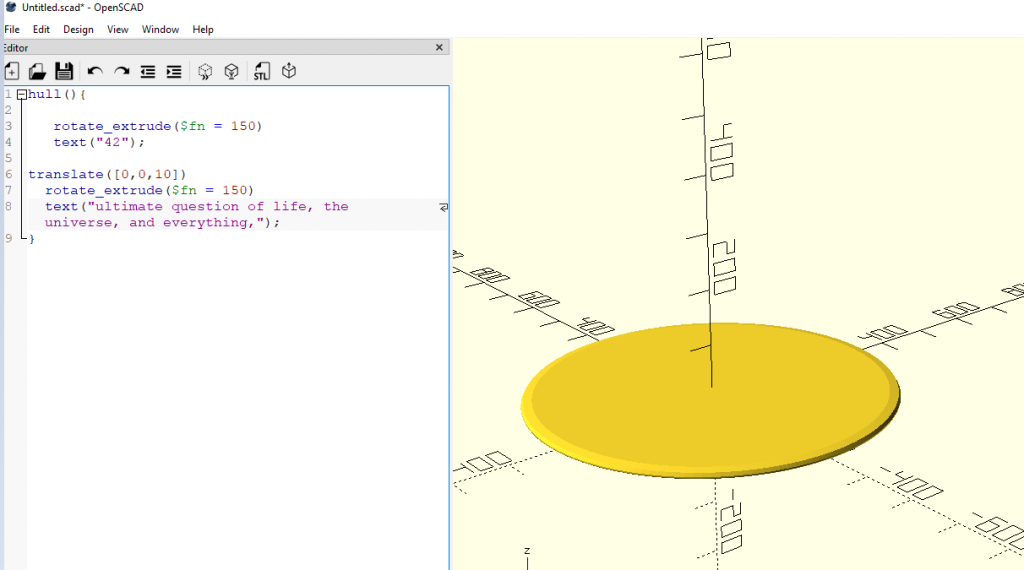Preview the model with the preview icon

(205, 71)
